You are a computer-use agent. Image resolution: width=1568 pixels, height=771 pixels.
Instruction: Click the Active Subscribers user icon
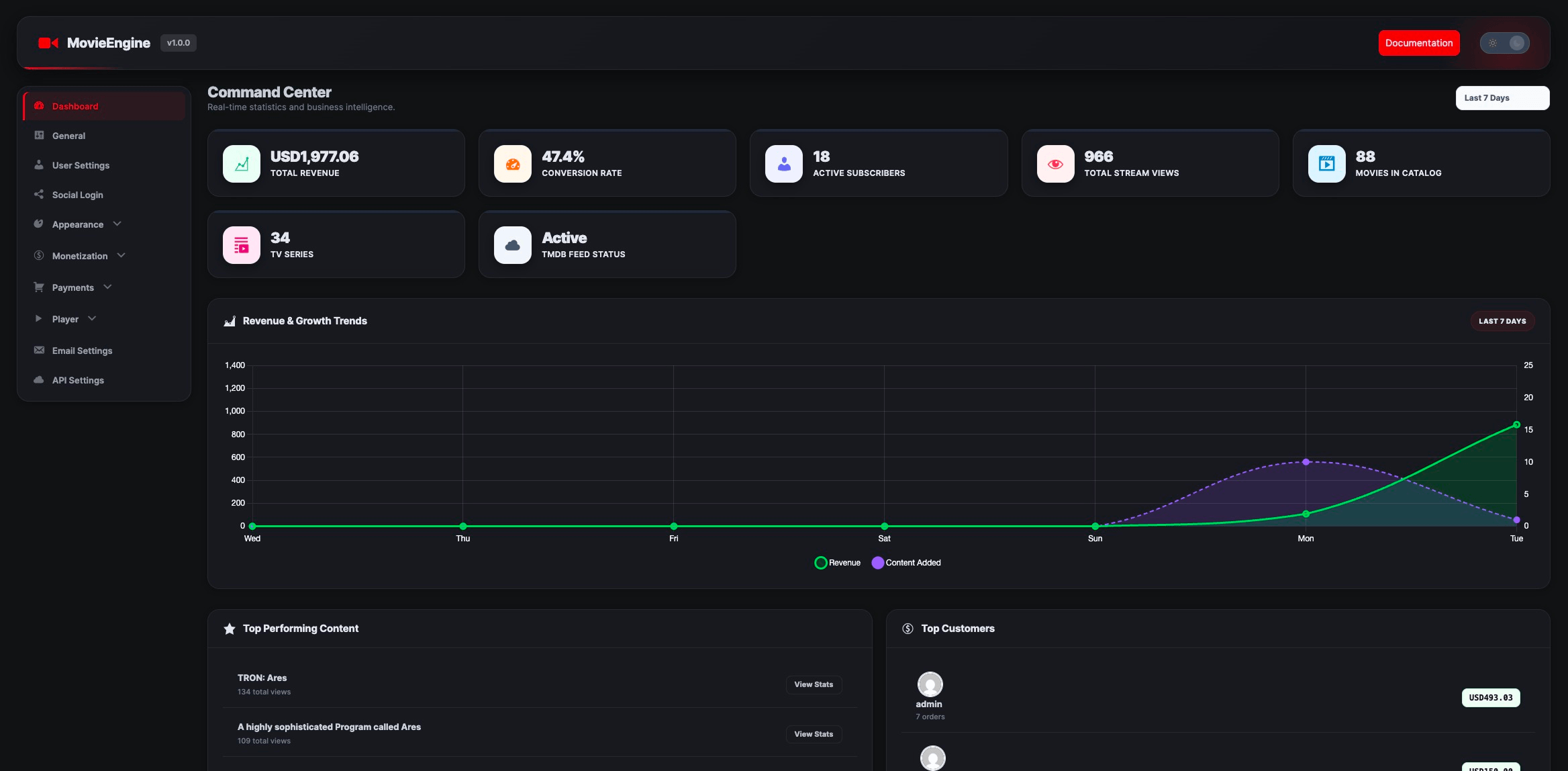tap(784, 164)
